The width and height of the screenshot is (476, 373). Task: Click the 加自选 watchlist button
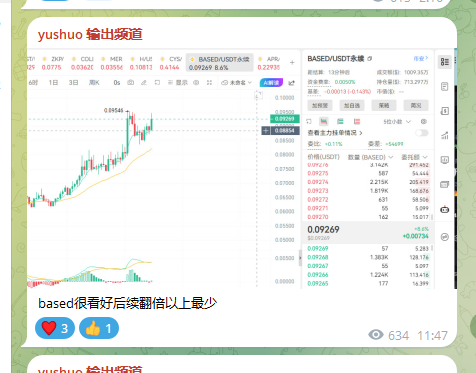(352, 105)
